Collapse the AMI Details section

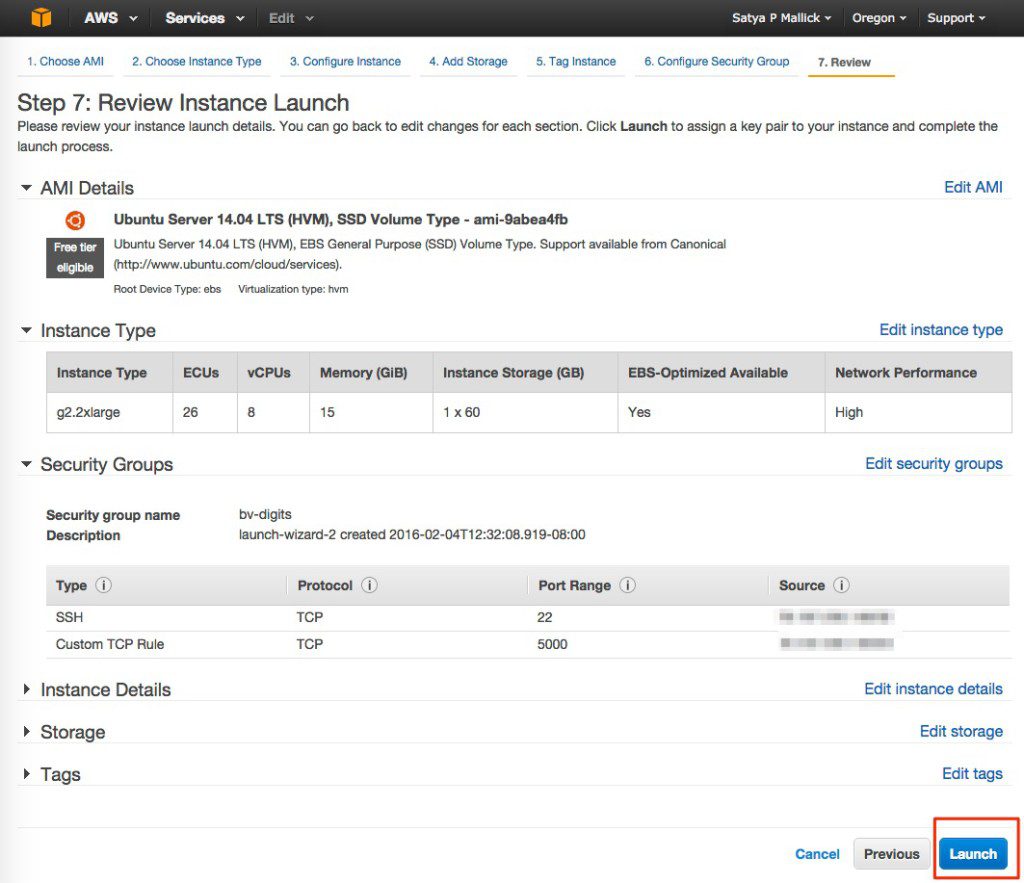[27, 188]
